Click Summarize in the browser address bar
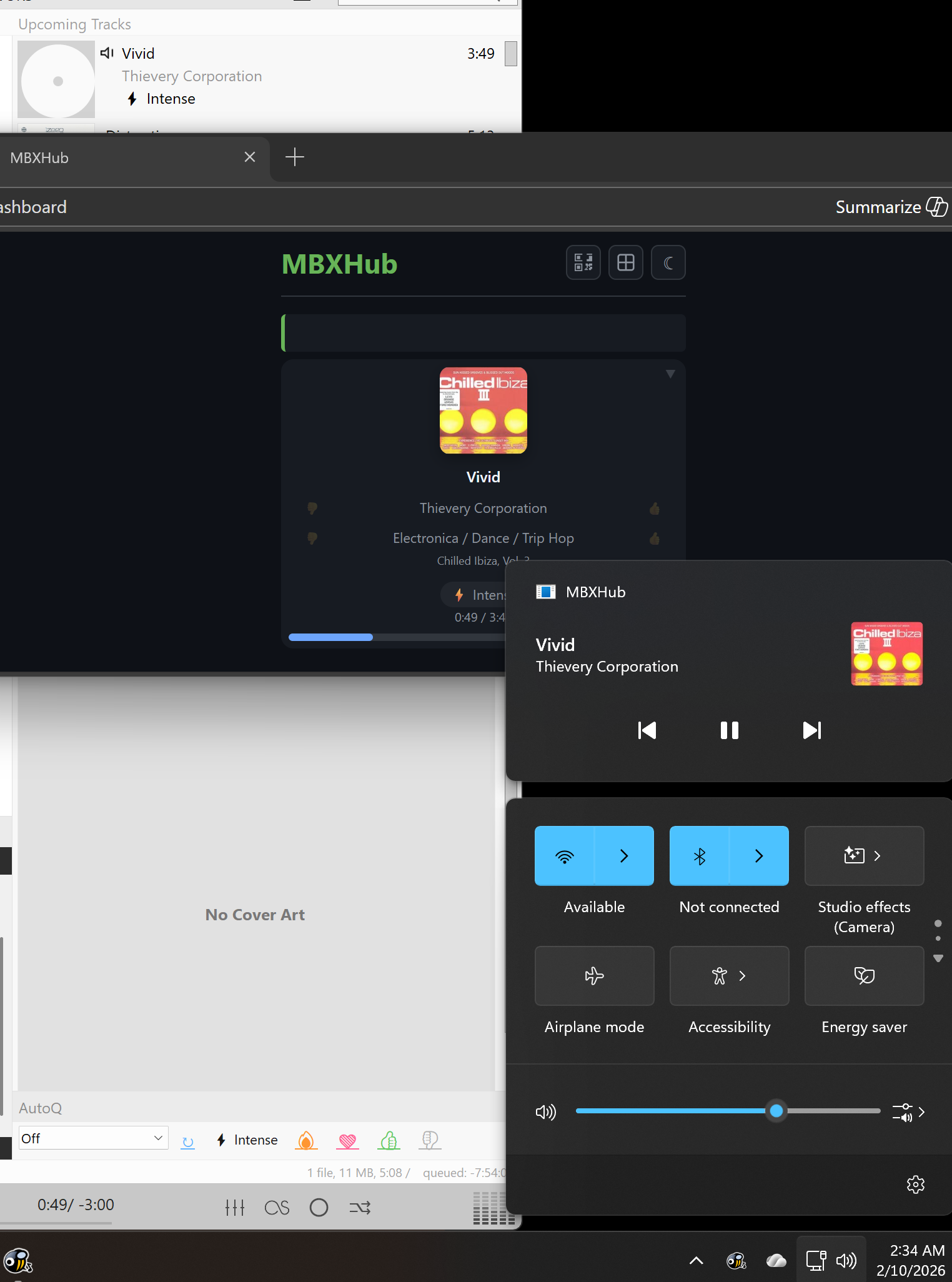The image size is (952, 1282). tap(891, 207)
